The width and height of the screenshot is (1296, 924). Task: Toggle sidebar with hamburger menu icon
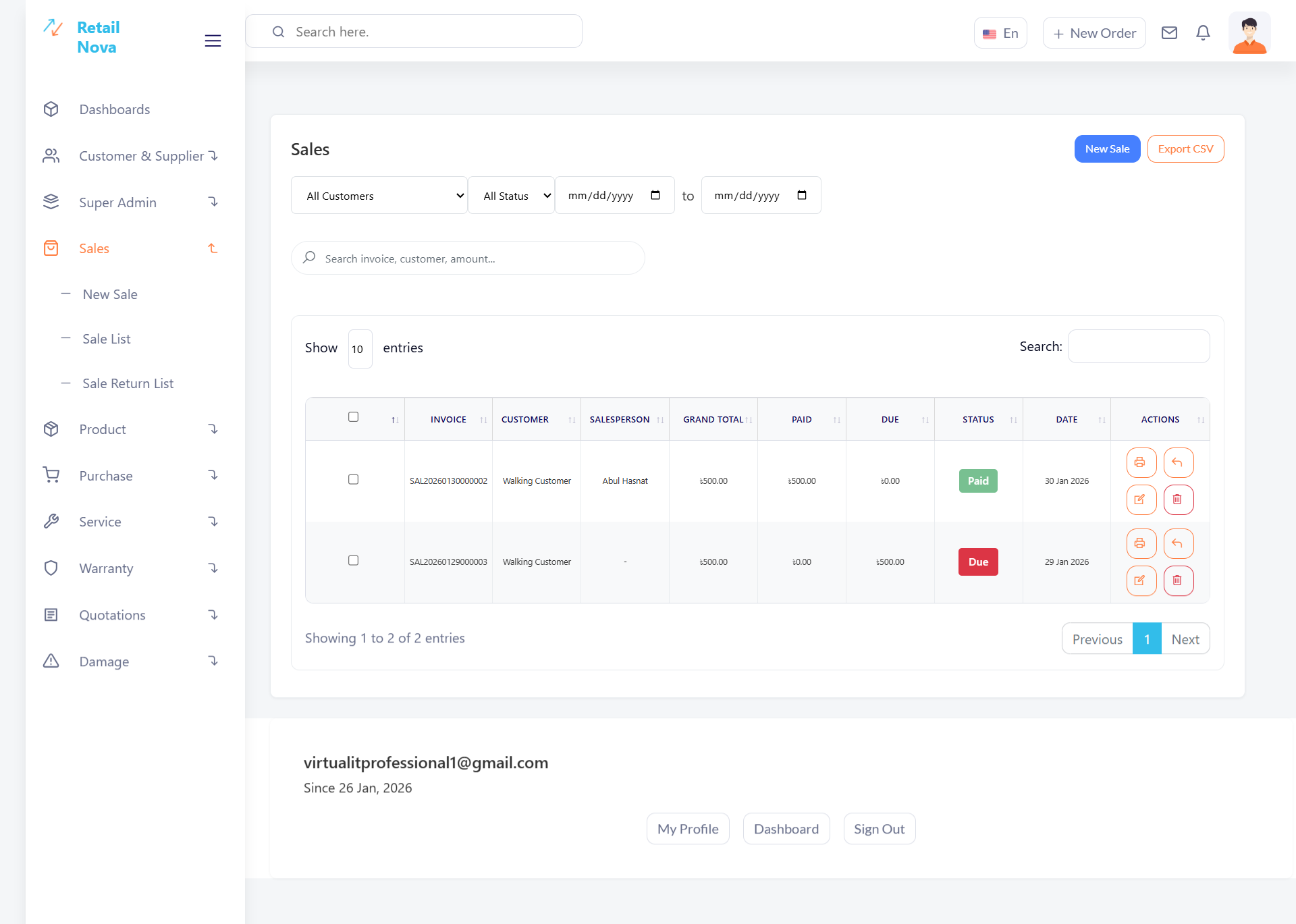coord(213,40)
